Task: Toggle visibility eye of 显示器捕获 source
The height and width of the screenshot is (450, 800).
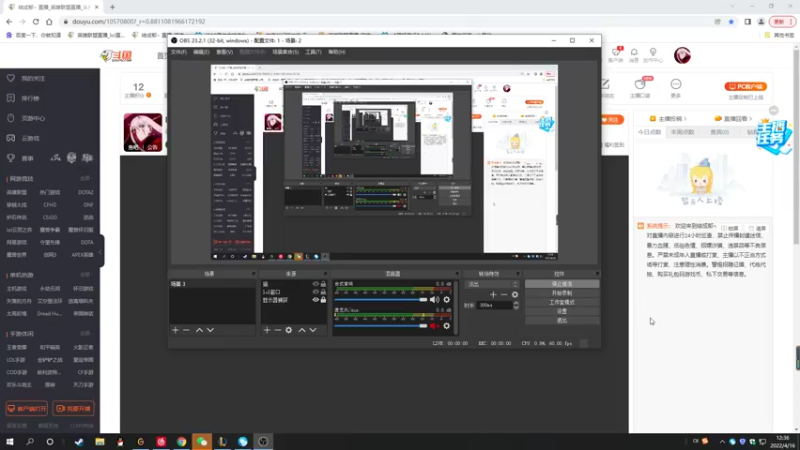Action: (315, 300)
